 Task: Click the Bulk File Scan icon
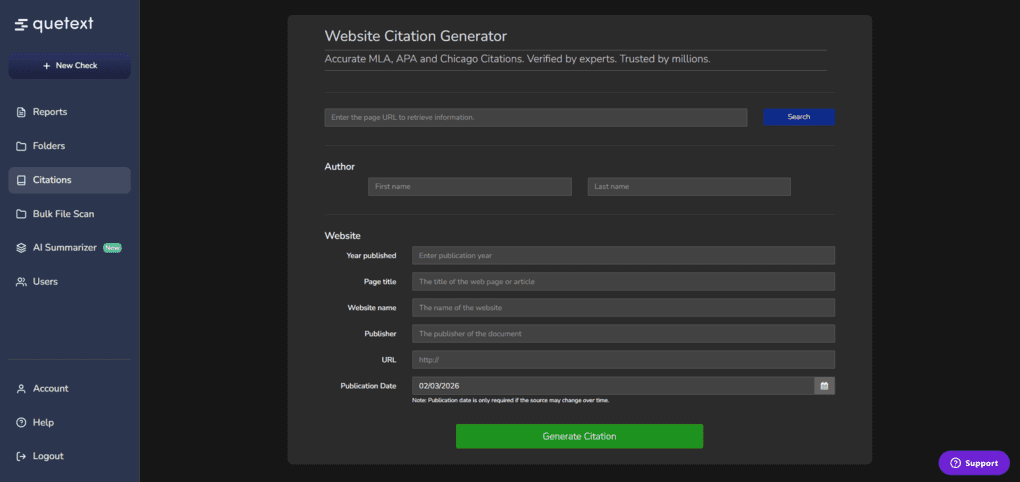(x=21, y=214)
